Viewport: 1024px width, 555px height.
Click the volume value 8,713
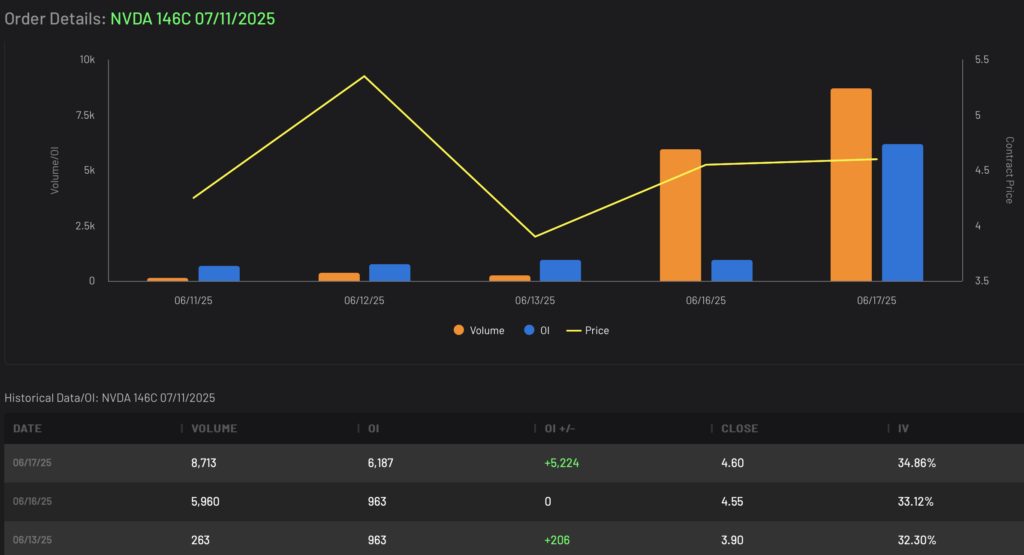click(x=204, y=463)
